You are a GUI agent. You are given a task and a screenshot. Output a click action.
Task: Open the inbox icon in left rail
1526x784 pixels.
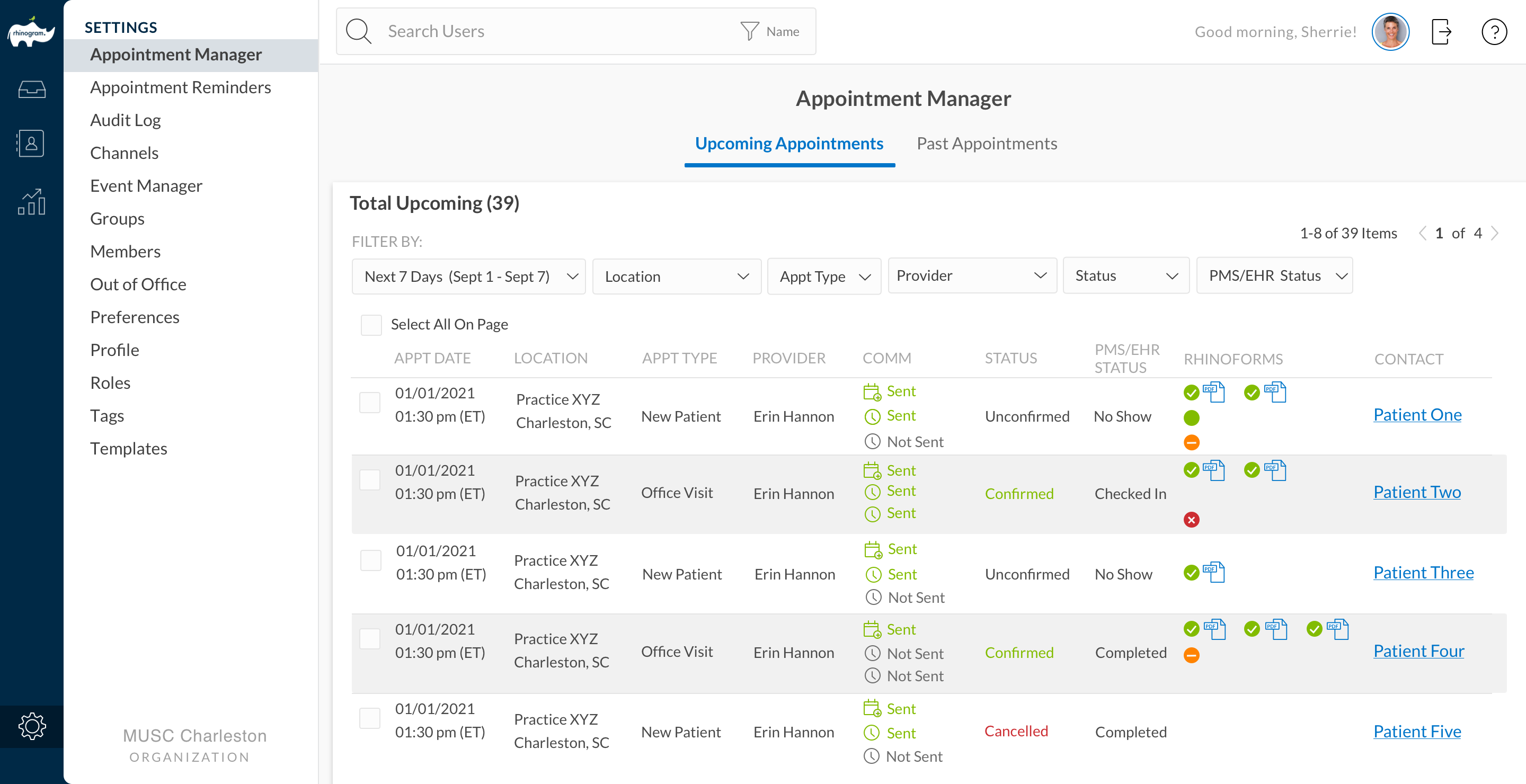(x=31, y=90)
